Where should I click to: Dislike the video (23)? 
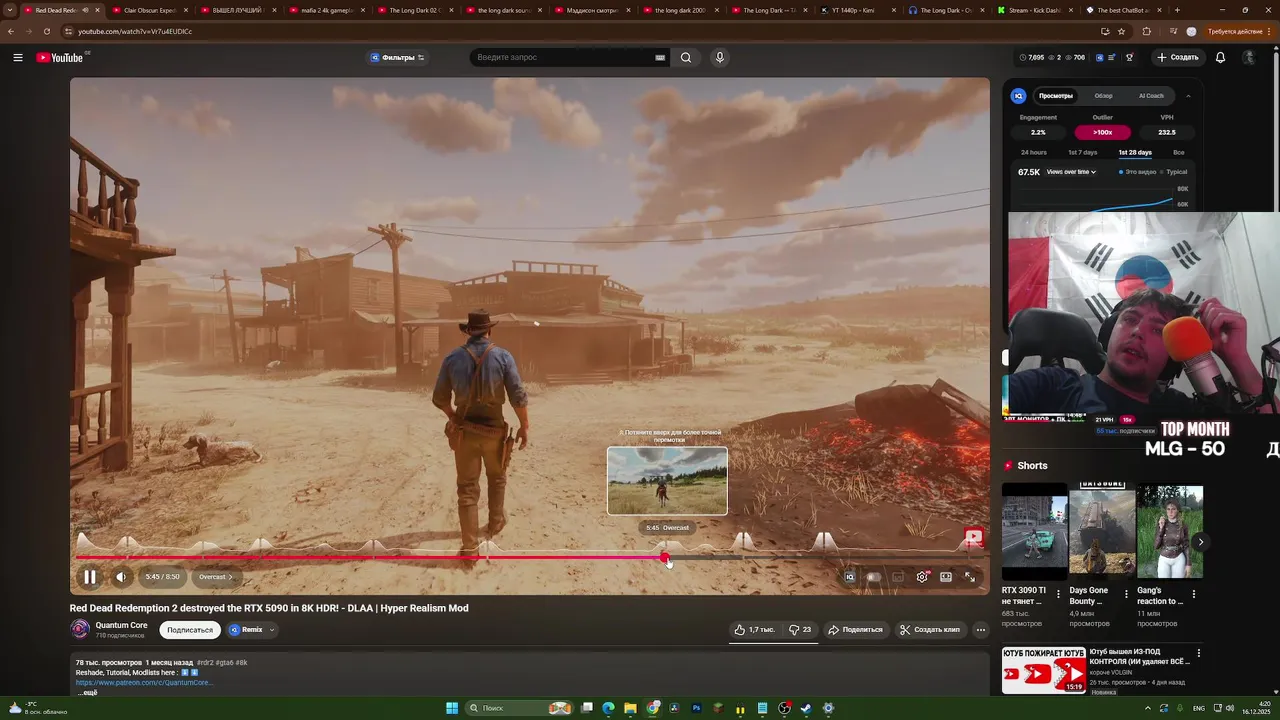800,630
